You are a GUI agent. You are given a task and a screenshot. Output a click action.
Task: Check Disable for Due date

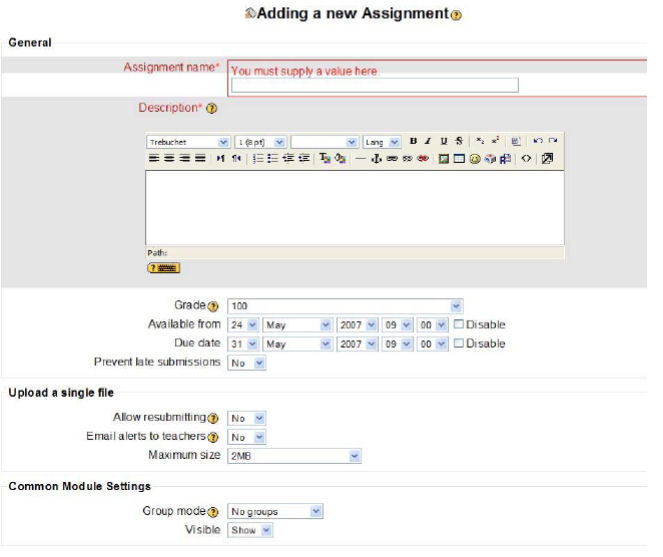click(x=459, y=344)
